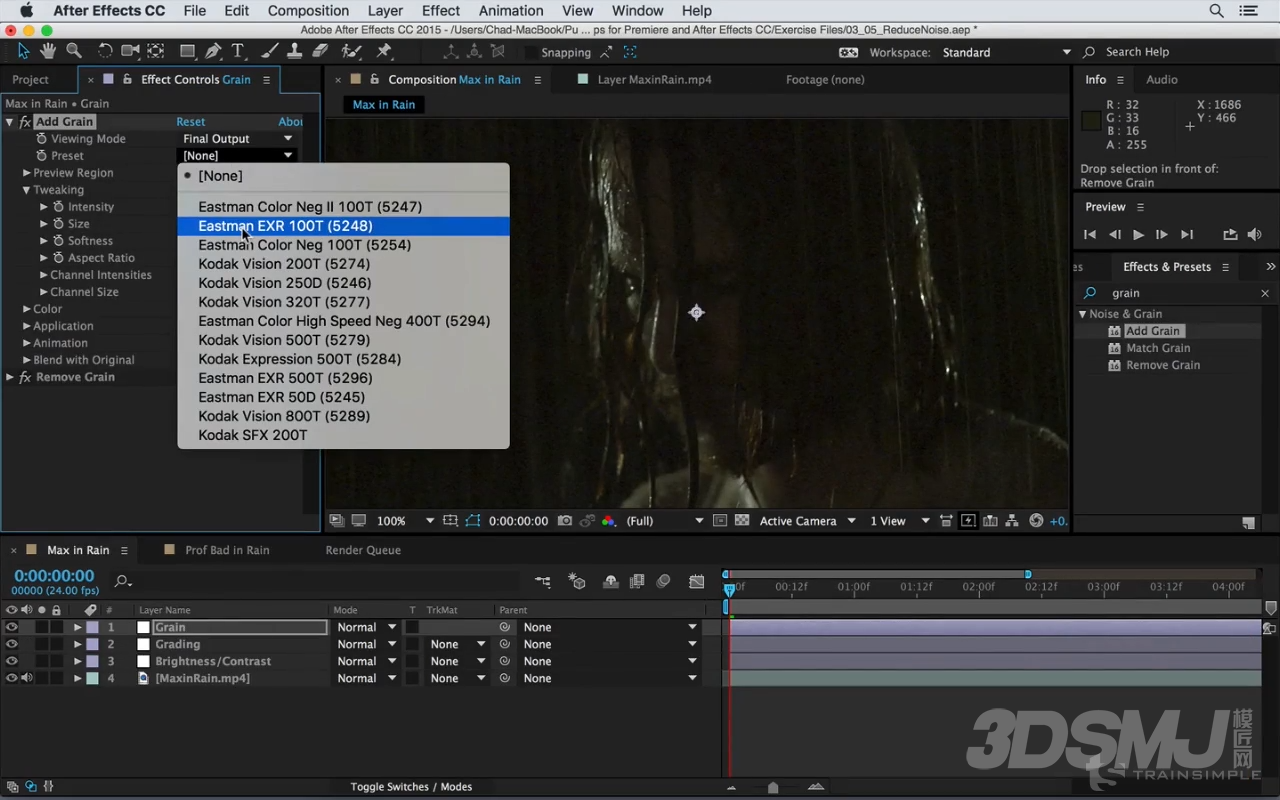The height and width of the screenshot is (800, 1280).
Task: Select the Eraser tool
Action: 320,51
